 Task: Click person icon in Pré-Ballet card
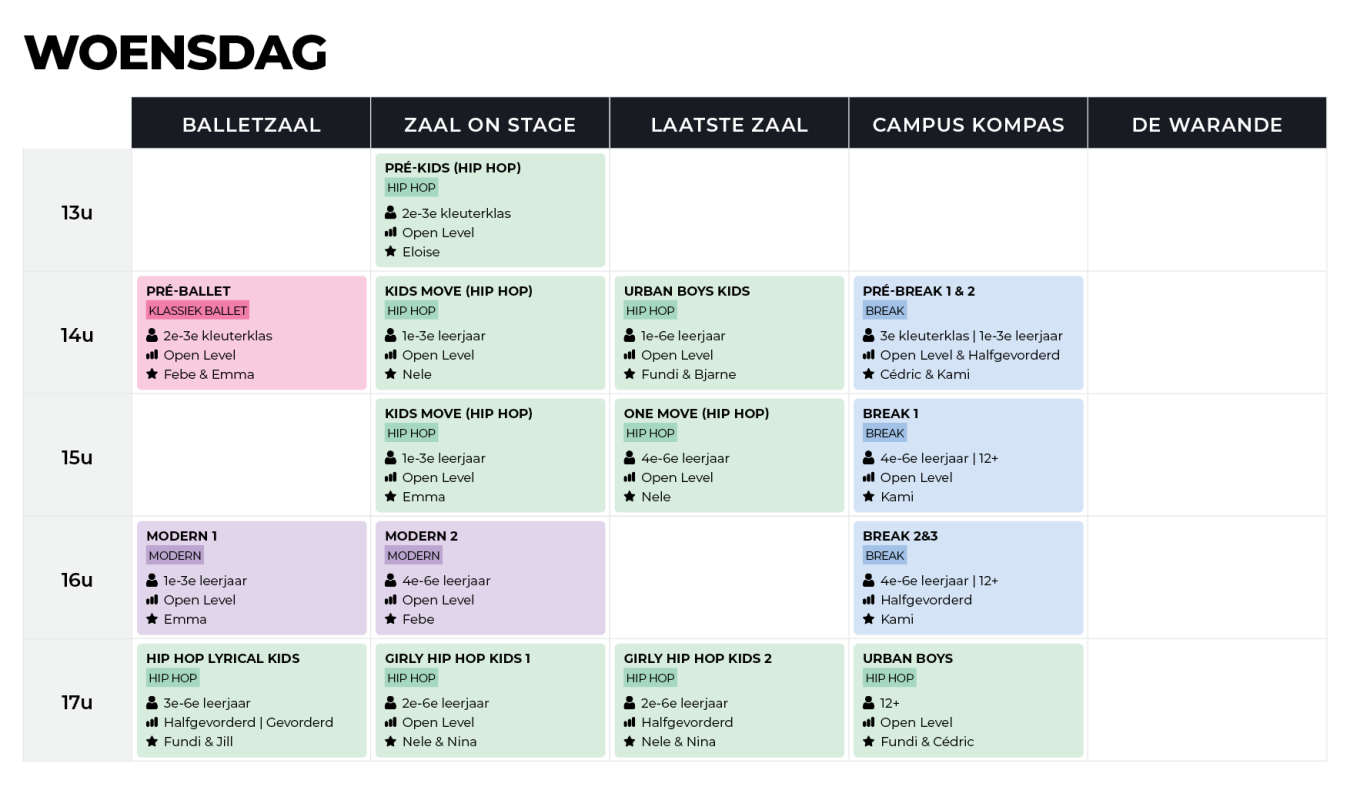coord(153,336)
